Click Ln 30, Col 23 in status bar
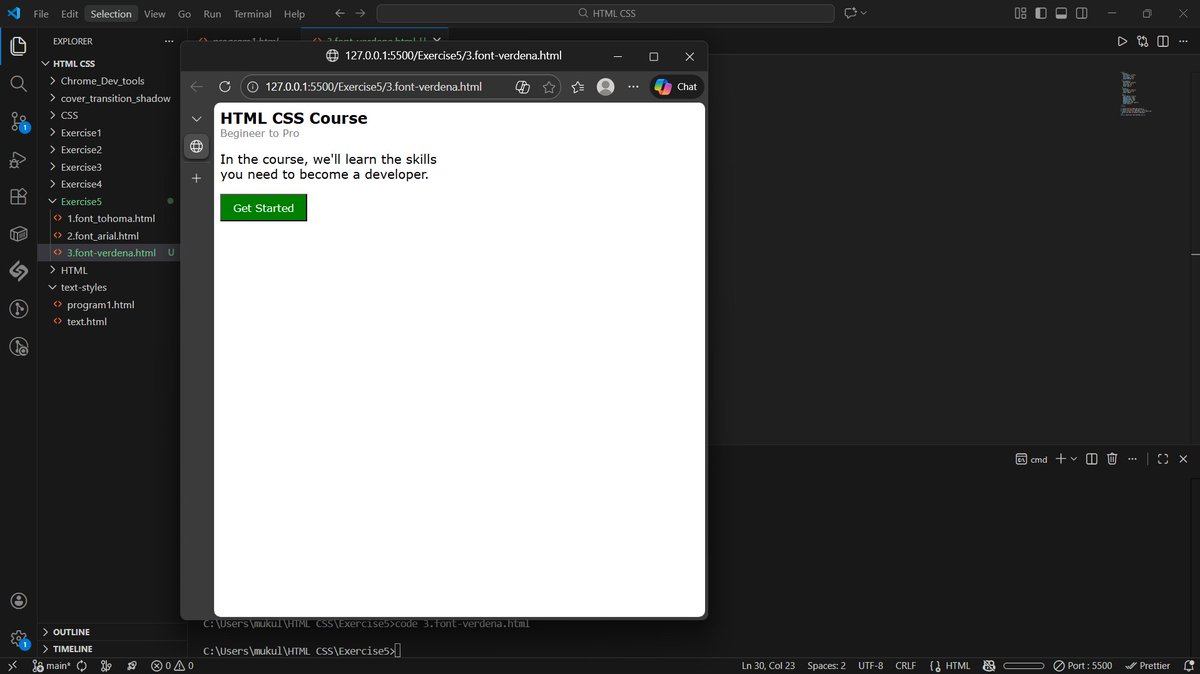The width and height of the screenshot is (1200, 674). 769,665
